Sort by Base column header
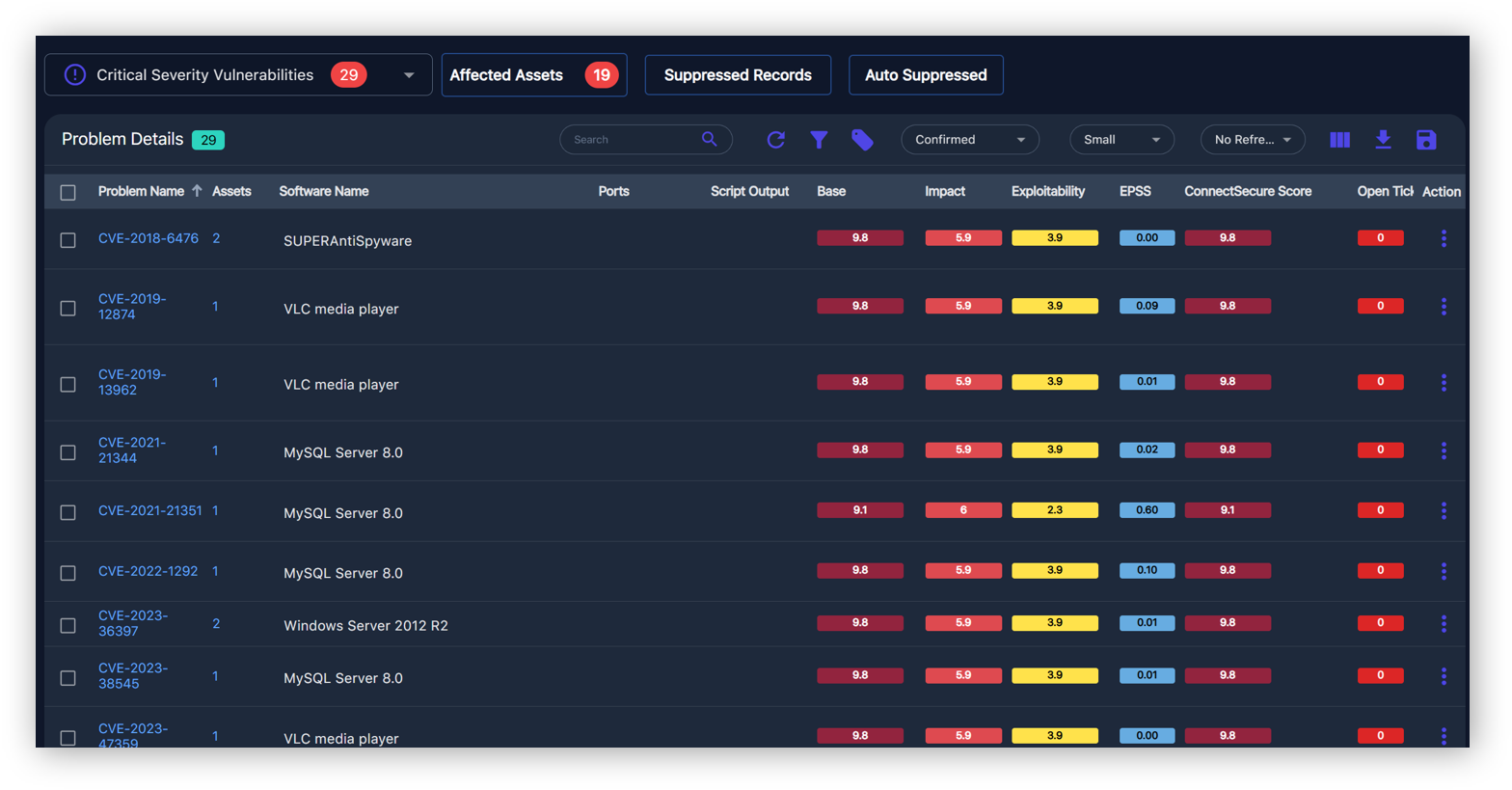The width and height of the screenshot is (1512, 790). tap(831, 191)
